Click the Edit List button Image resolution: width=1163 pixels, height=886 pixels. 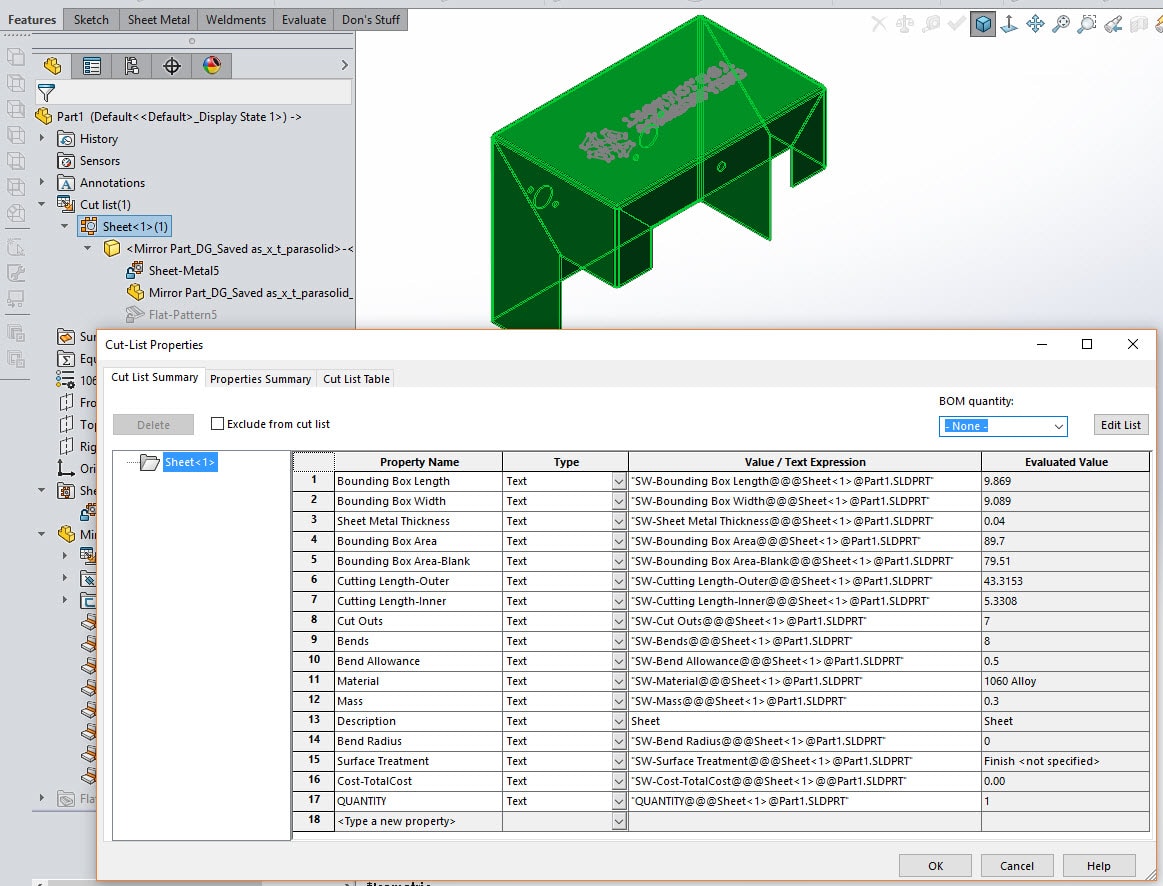1121,425
